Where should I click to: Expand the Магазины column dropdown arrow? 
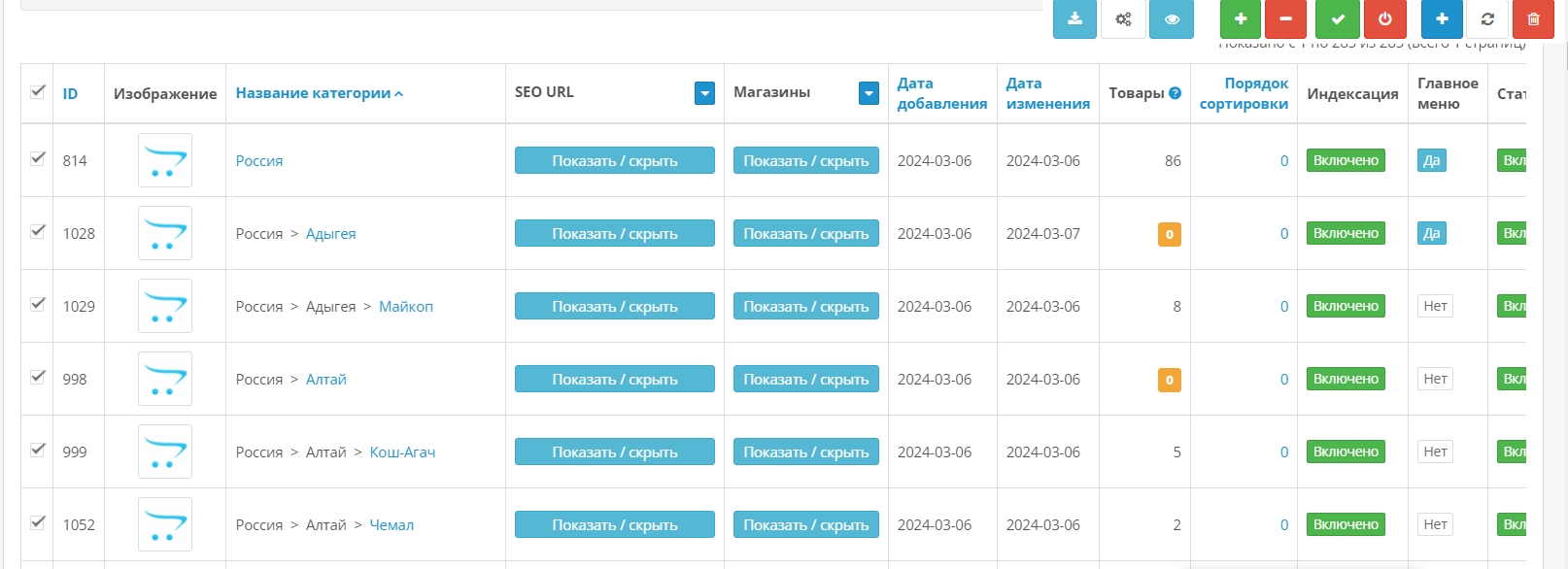tap(869, 93)
